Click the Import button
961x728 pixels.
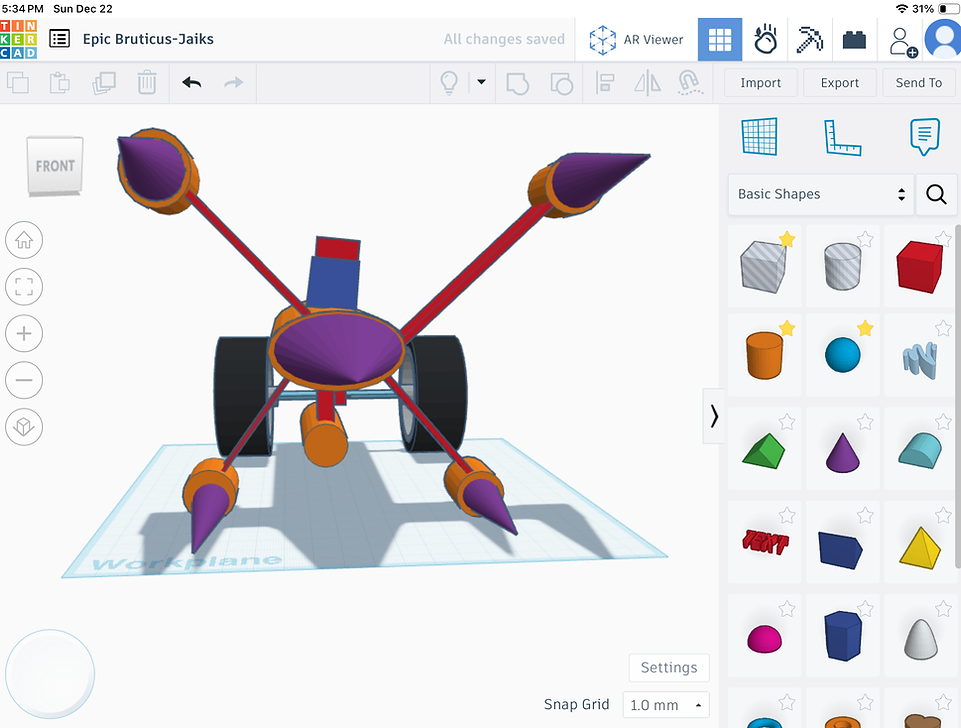[x=761, y=83]
